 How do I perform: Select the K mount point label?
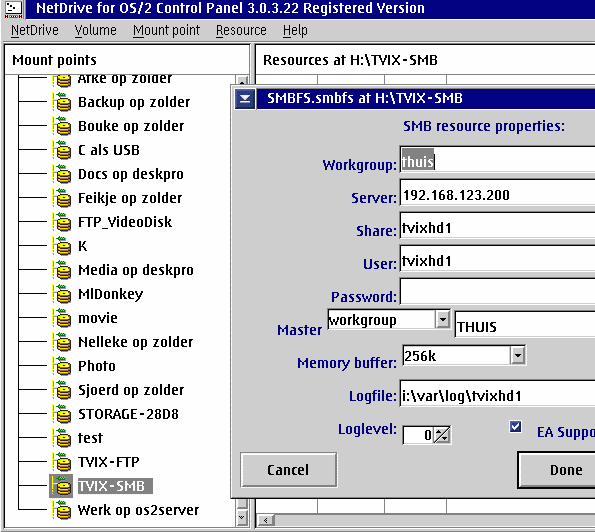(x=82, y=246)
